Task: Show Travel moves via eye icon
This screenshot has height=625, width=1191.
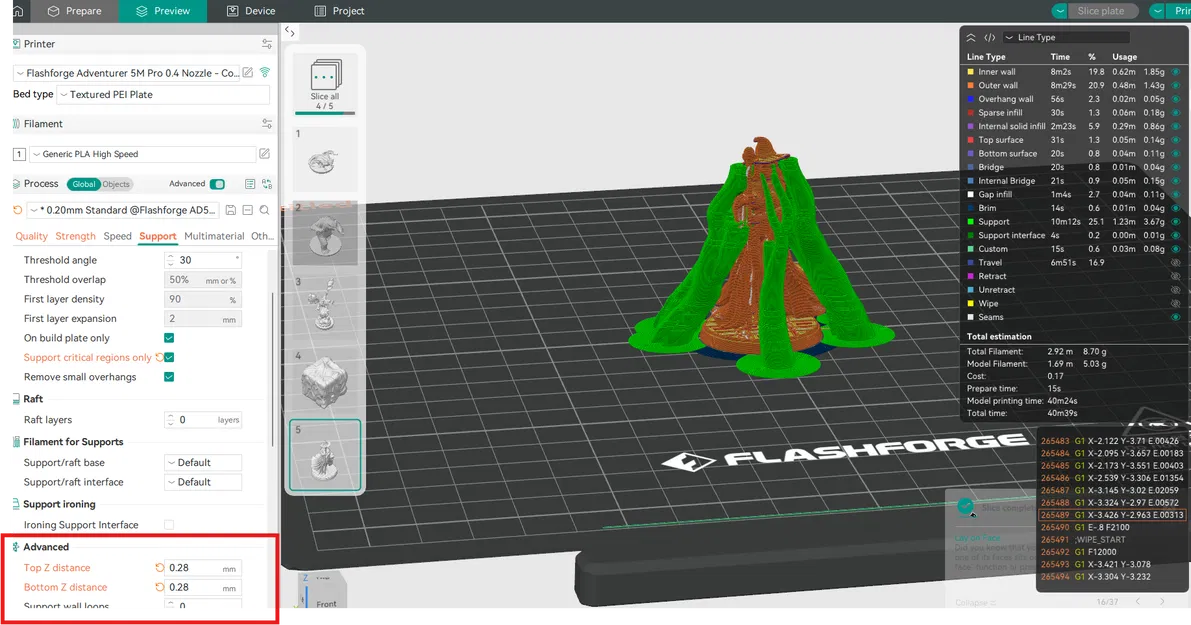Action: click(x=1175, y=263)
